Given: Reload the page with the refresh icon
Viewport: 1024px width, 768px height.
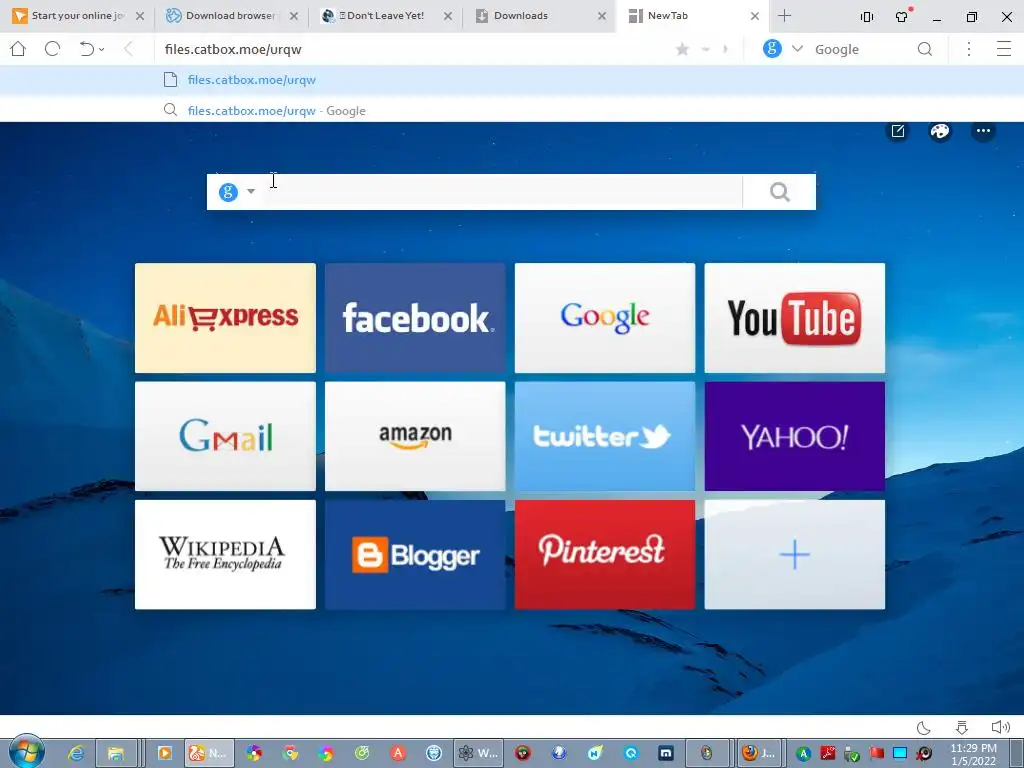Looking at the screenshot, I should tap(53, 49).
